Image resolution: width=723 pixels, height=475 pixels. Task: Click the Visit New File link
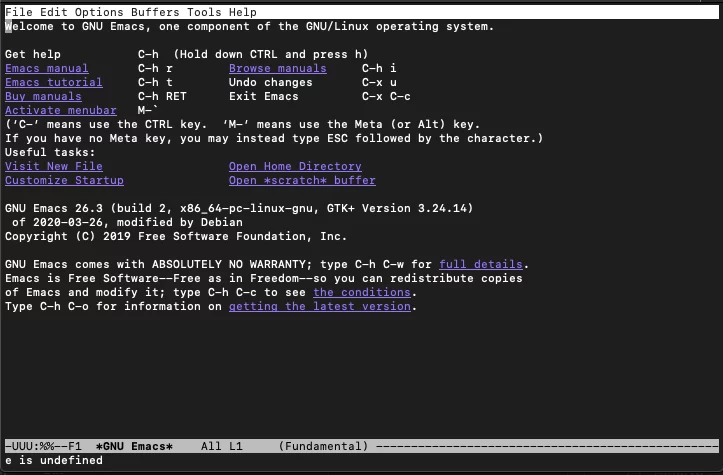pyautogui.click(x=53, y=166)
